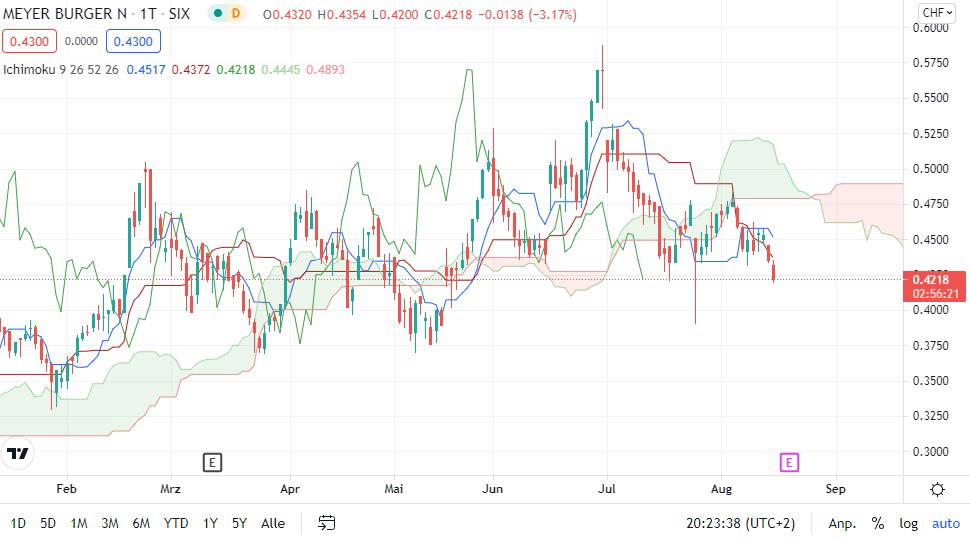
Task: Select the 5D time range
Action: point(48,523)
